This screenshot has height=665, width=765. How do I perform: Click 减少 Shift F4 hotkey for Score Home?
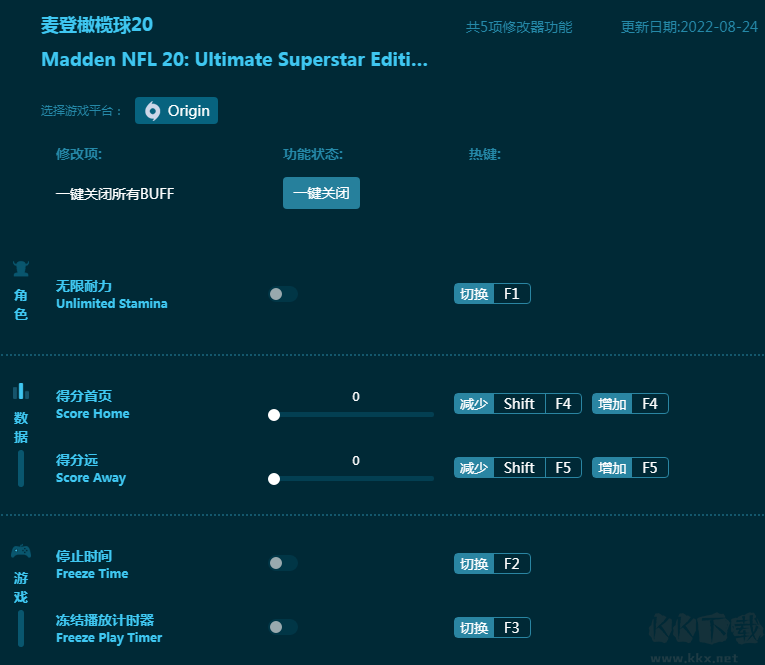click(518, 403)
